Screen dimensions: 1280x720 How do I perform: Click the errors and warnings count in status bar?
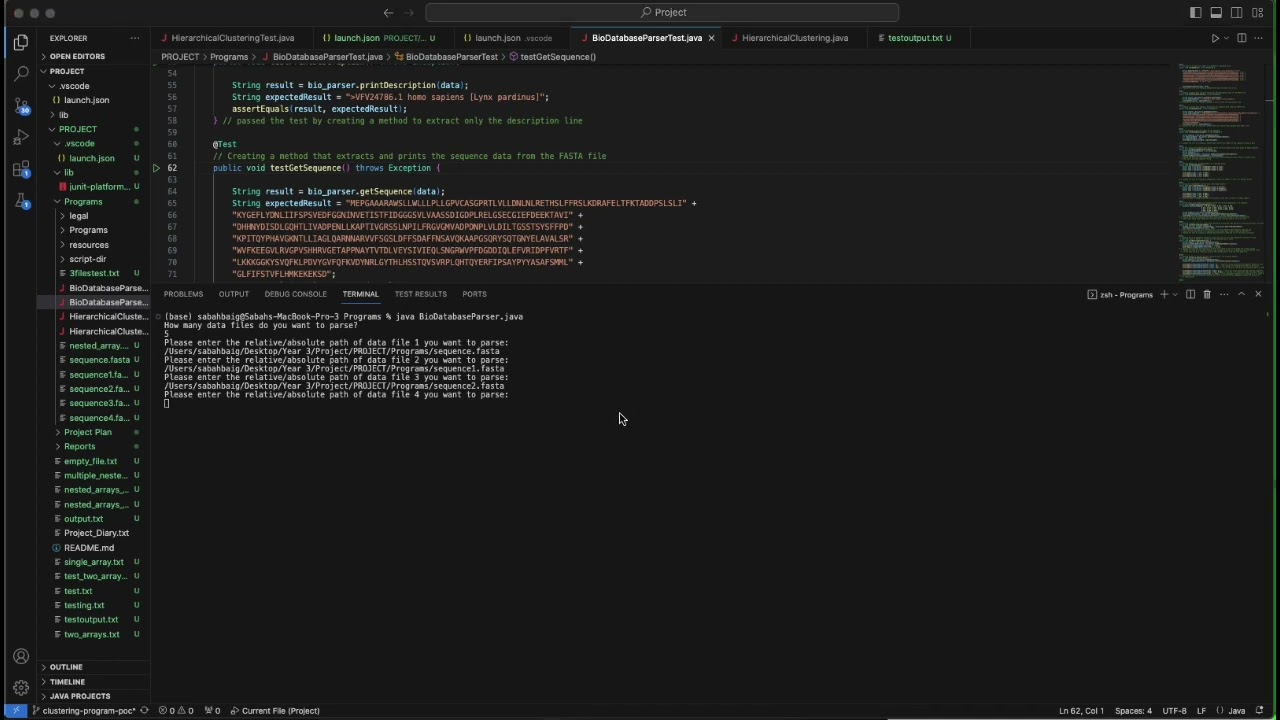click(176, 711)
